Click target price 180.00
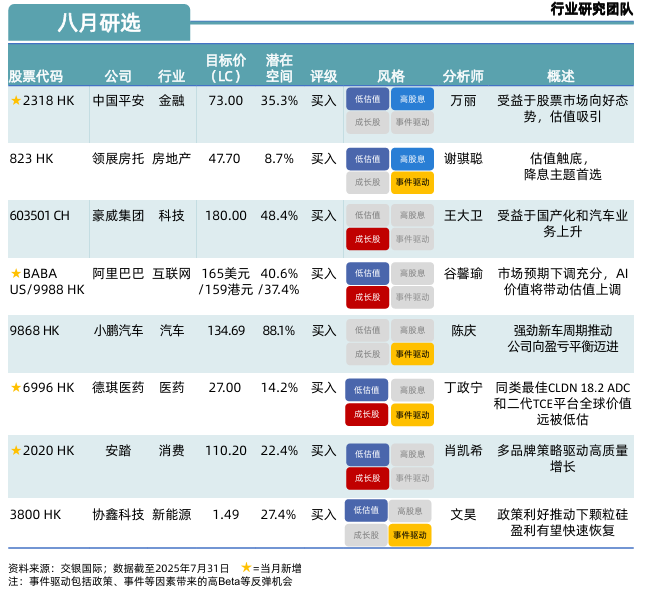 click(226, 216)
